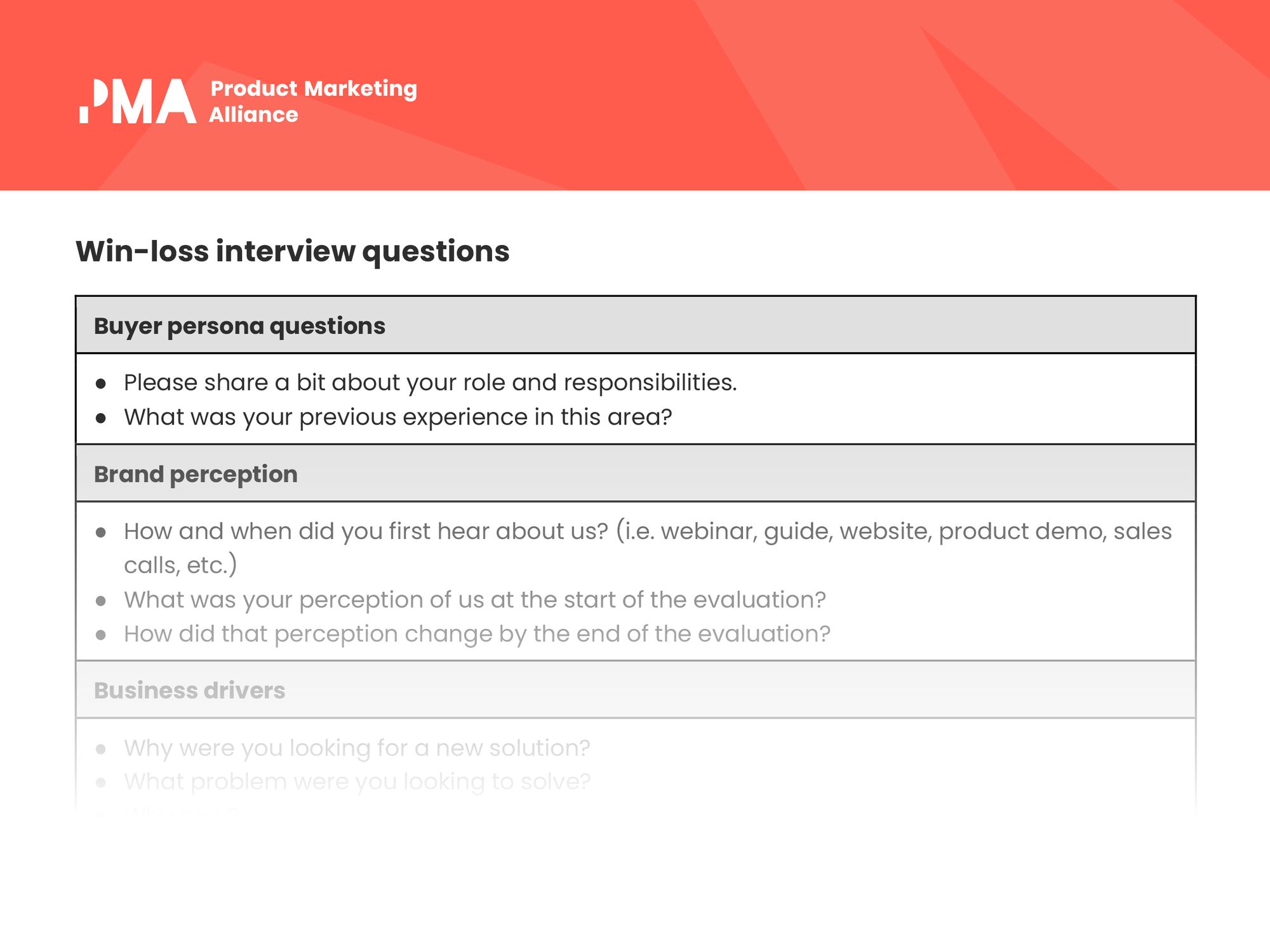Click the Buyer persona questions header row
1270x952 pixels.
pos(635,325)
